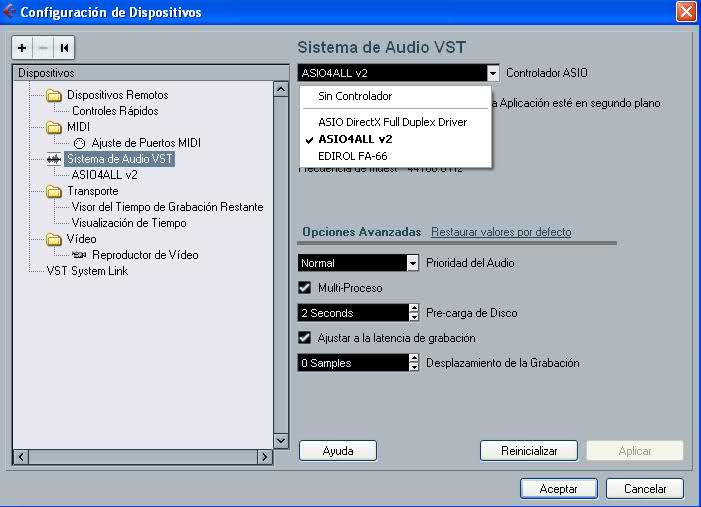Select Visualización de Tiempo item

tap(129, 223)
